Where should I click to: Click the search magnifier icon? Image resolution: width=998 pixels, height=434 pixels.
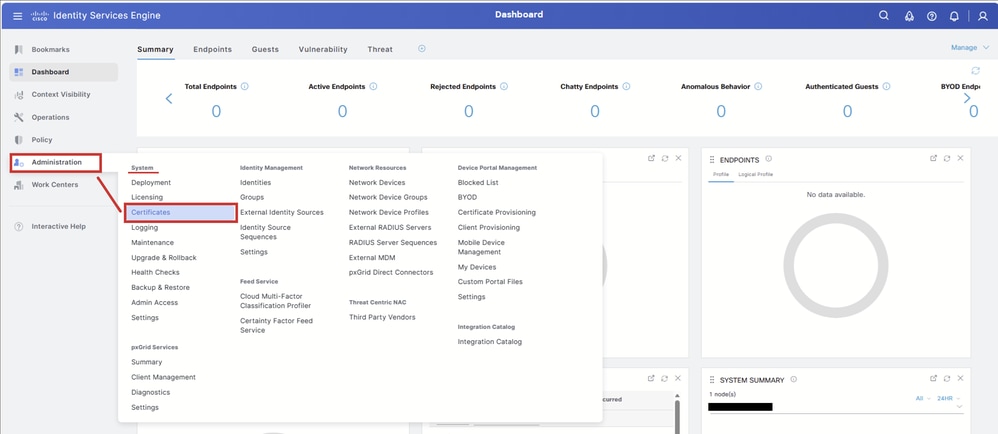point(883,16)
